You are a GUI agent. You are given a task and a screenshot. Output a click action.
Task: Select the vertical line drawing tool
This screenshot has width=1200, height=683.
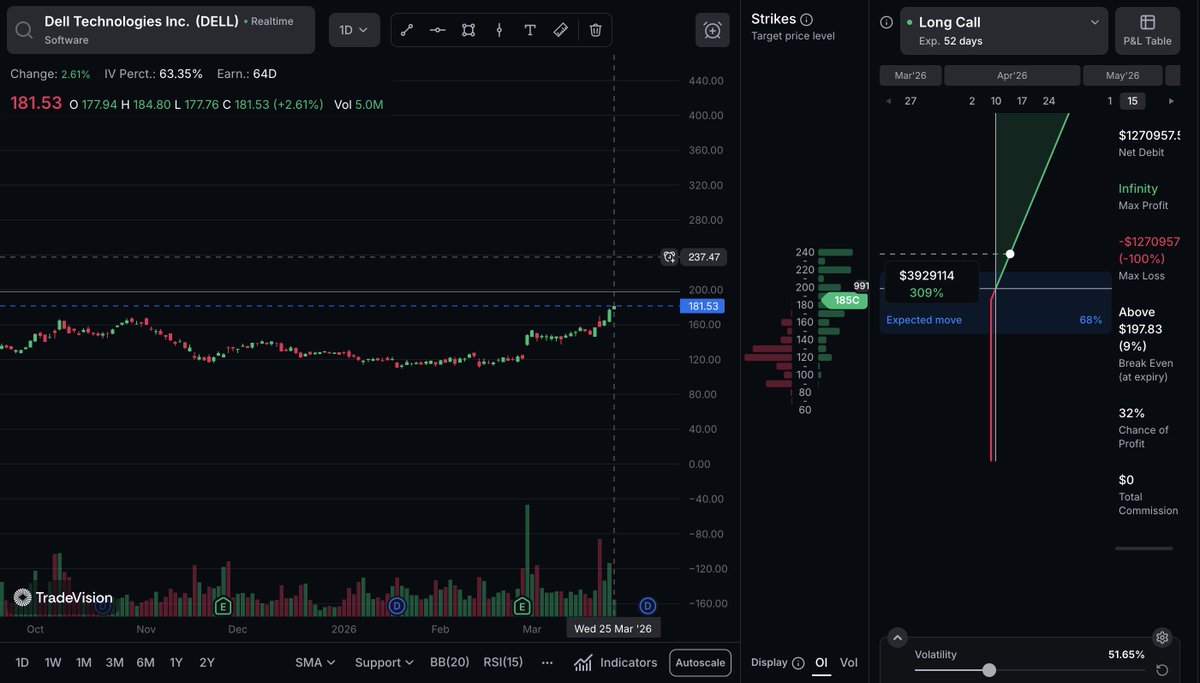tap(499, 30)
